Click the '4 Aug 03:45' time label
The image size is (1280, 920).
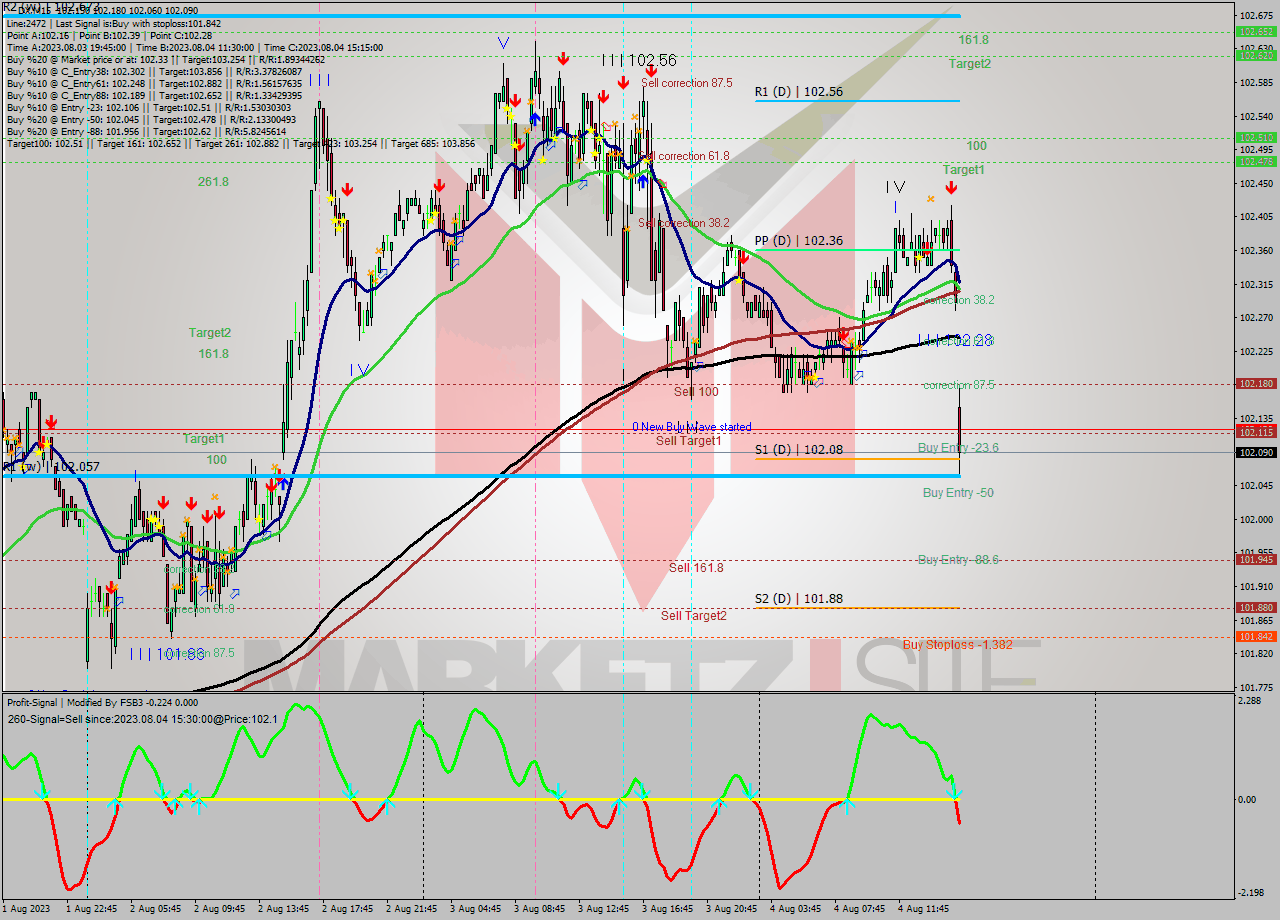click(795, 909)
